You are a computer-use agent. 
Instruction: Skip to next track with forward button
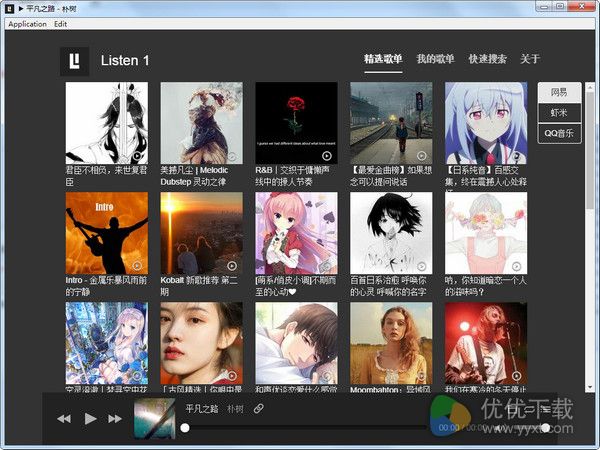click(115, 419)
